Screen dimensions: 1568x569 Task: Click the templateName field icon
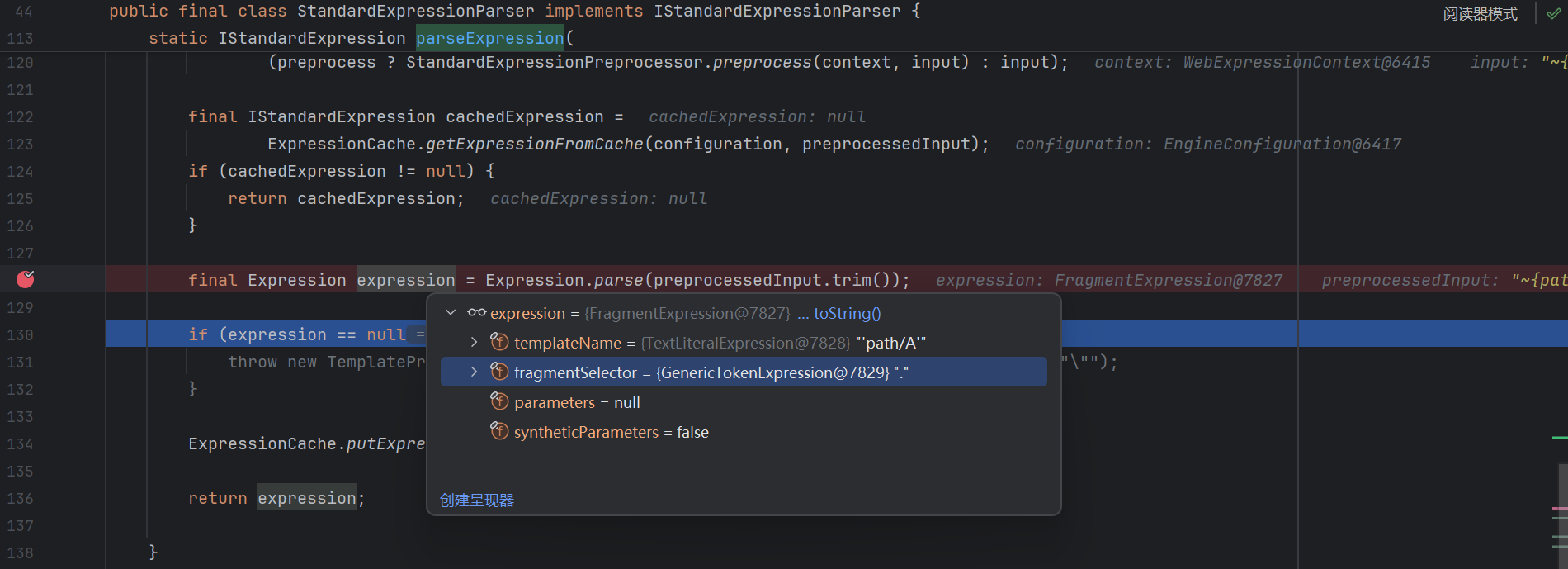(x=499, y=342)
